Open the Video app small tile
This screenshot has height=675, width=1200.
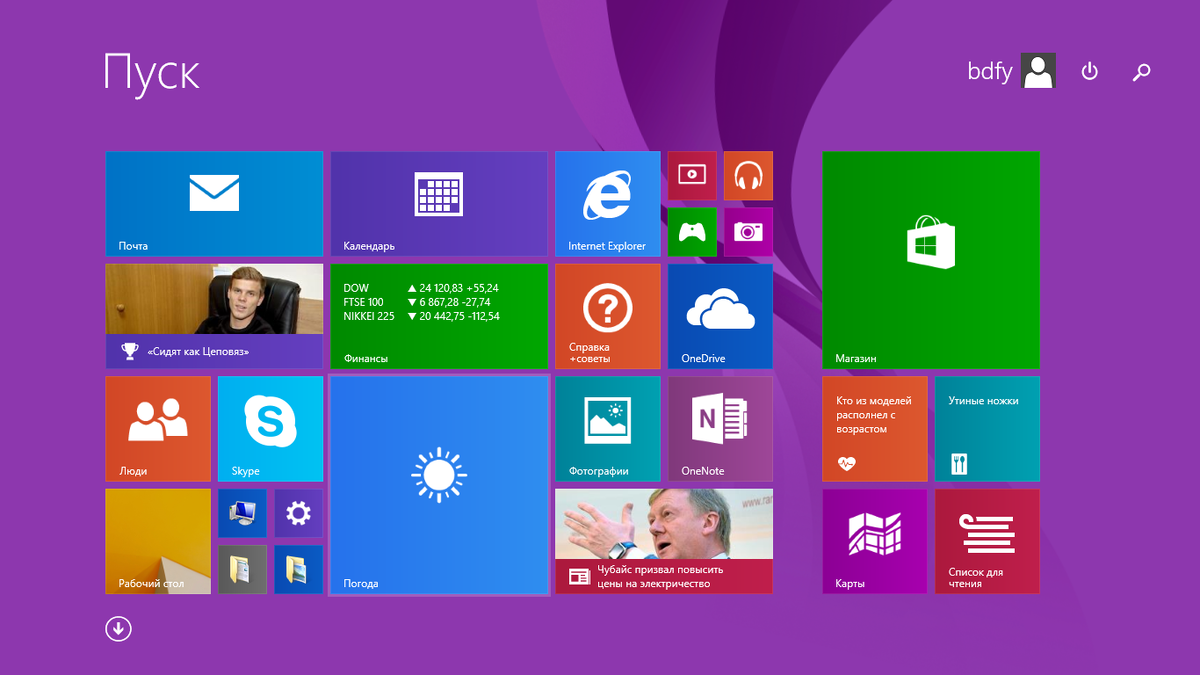coord(692,176)
